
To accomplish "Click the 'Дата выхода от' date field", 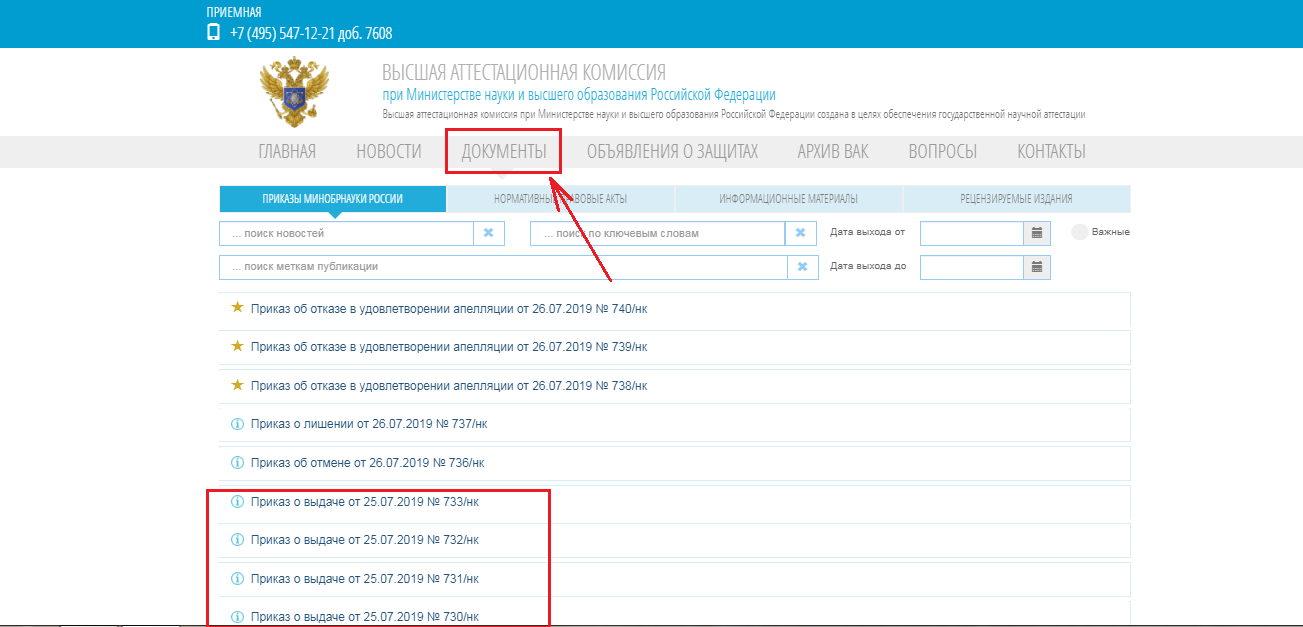I will click(x=971, y=233).
